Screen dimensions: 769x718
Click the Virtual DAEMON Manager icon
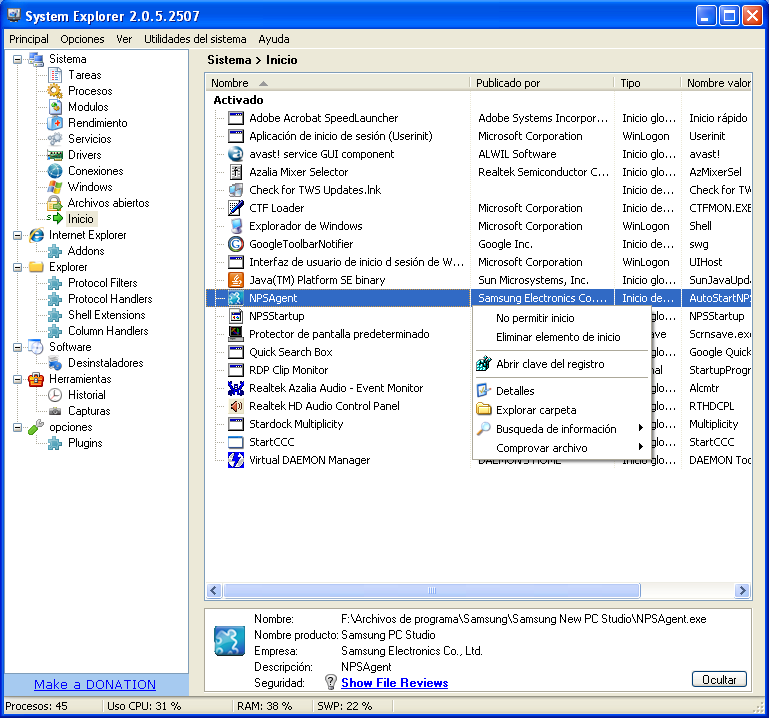coord(236,460)
